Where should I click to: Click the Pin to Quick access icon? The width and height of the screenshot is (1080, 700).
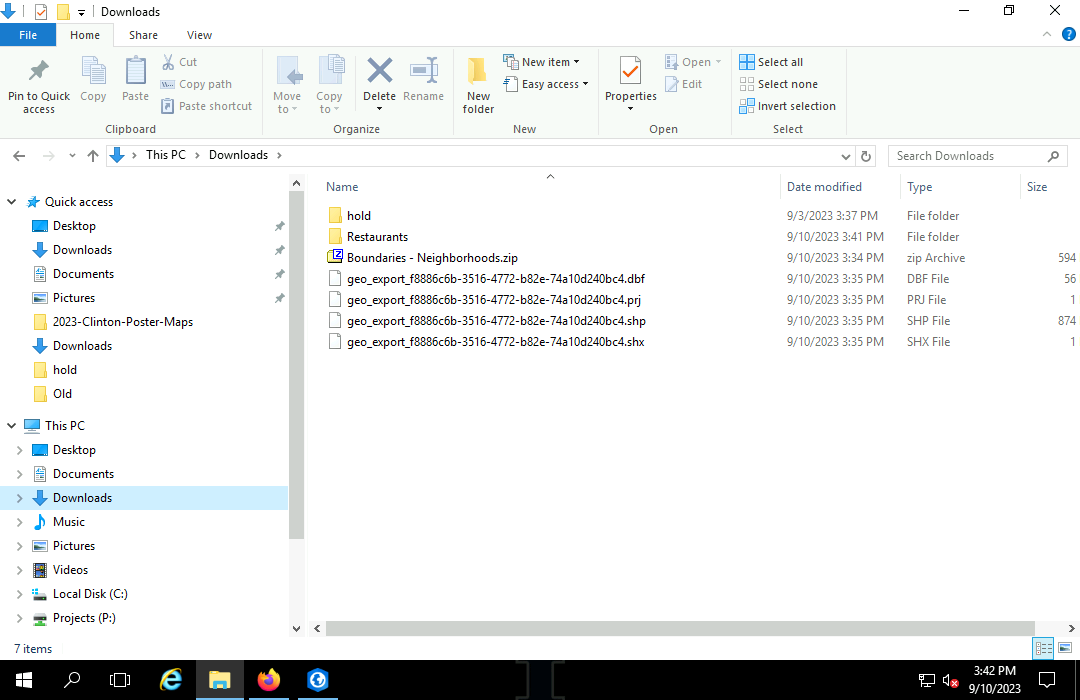(x=39, y=74)
